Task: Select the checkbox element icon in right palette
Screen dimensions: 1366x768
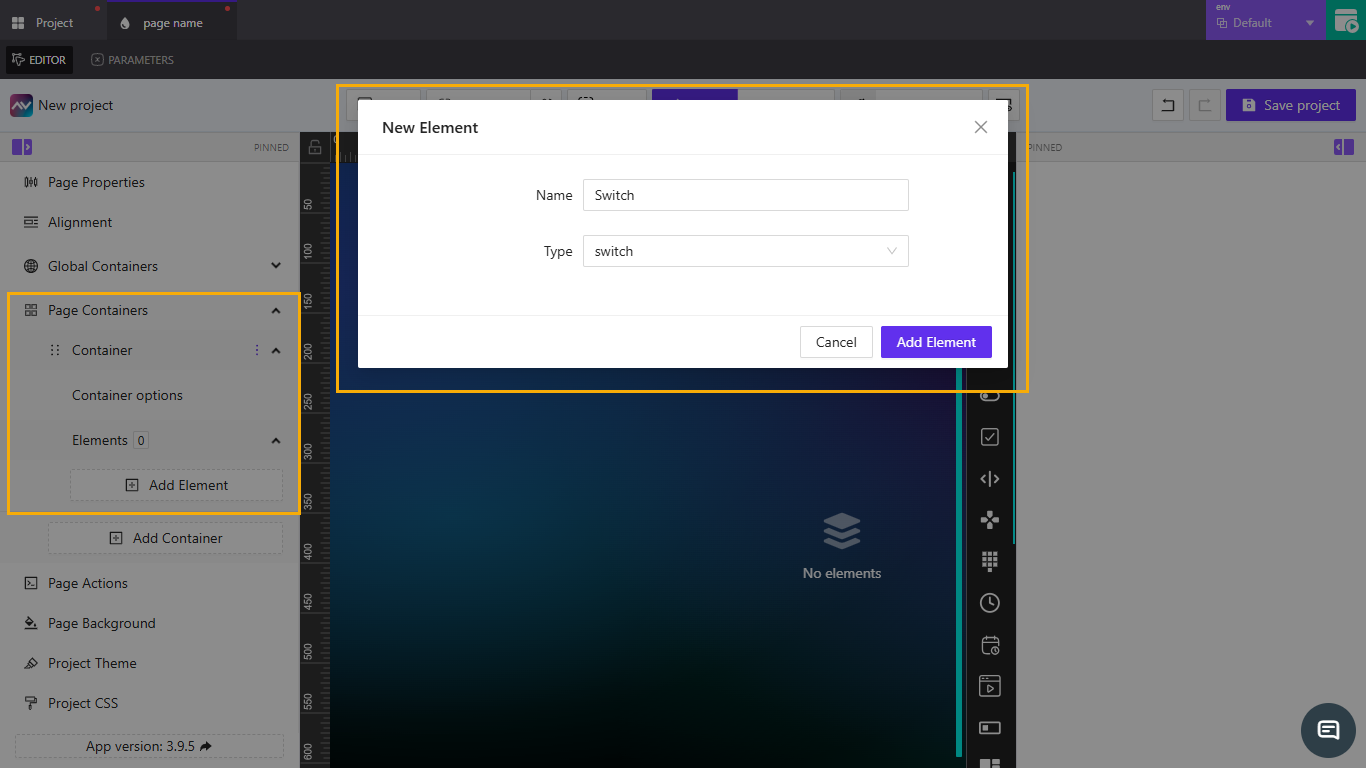Action: click(989, 436)
